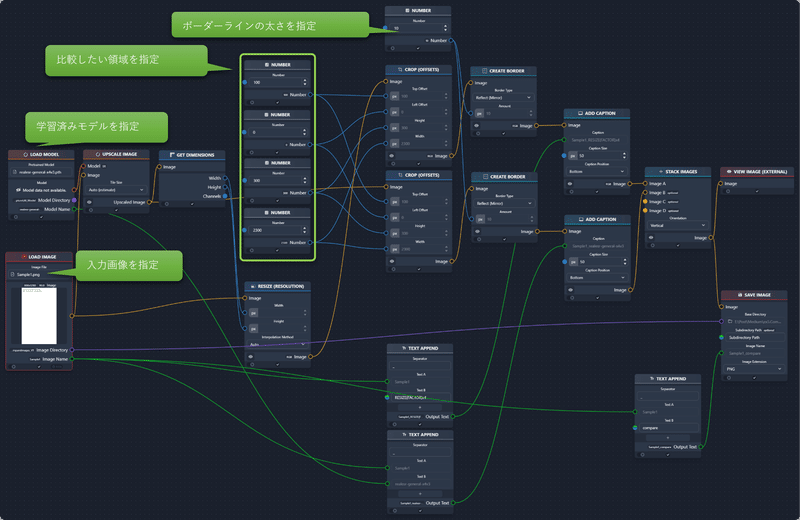Click the Width output handle on Get Dimensions
The width and height of the screenshot is (800, 520).
(x=224, y=178)
